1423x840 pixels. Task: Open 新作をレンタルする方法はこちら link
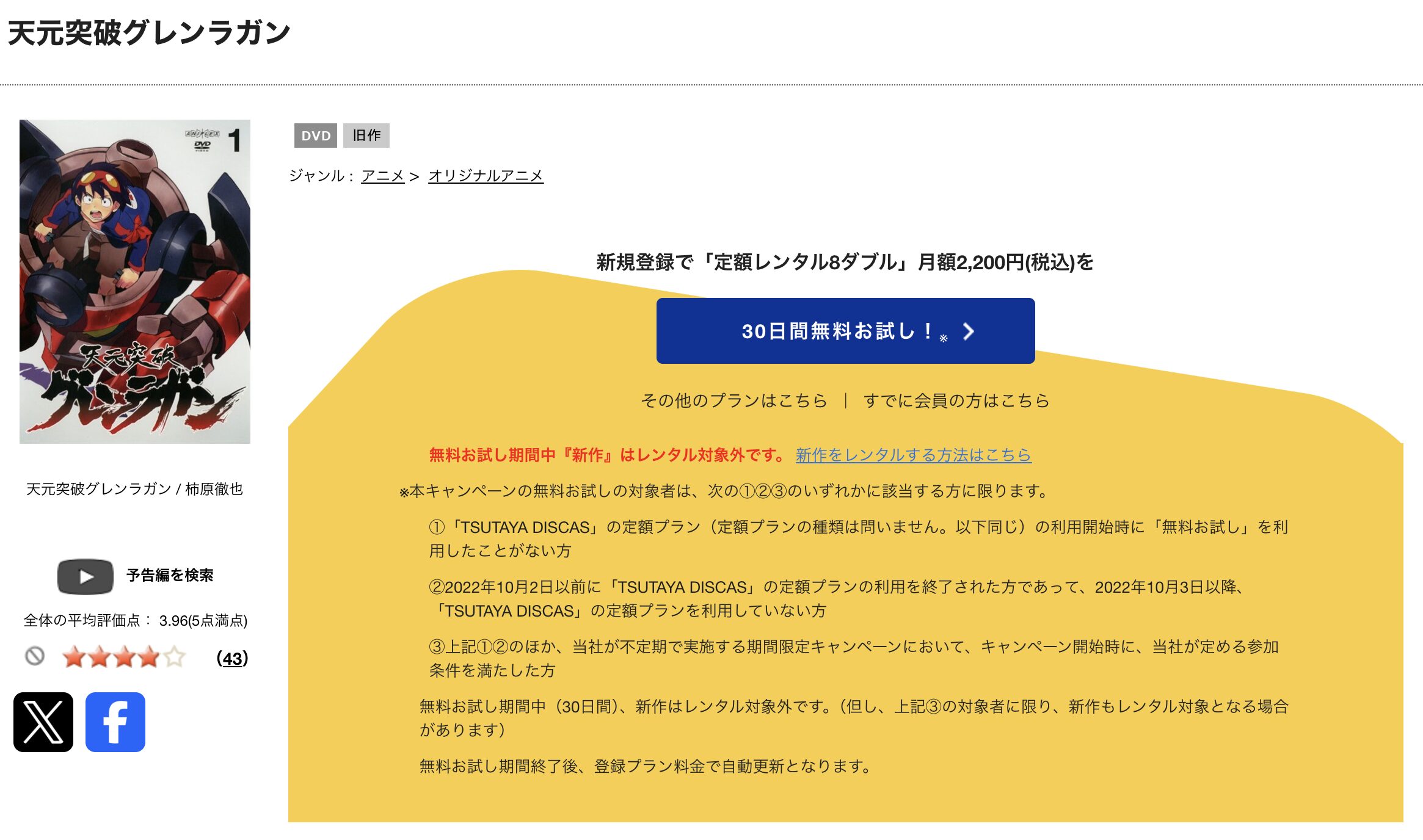[x=914, y=455]
